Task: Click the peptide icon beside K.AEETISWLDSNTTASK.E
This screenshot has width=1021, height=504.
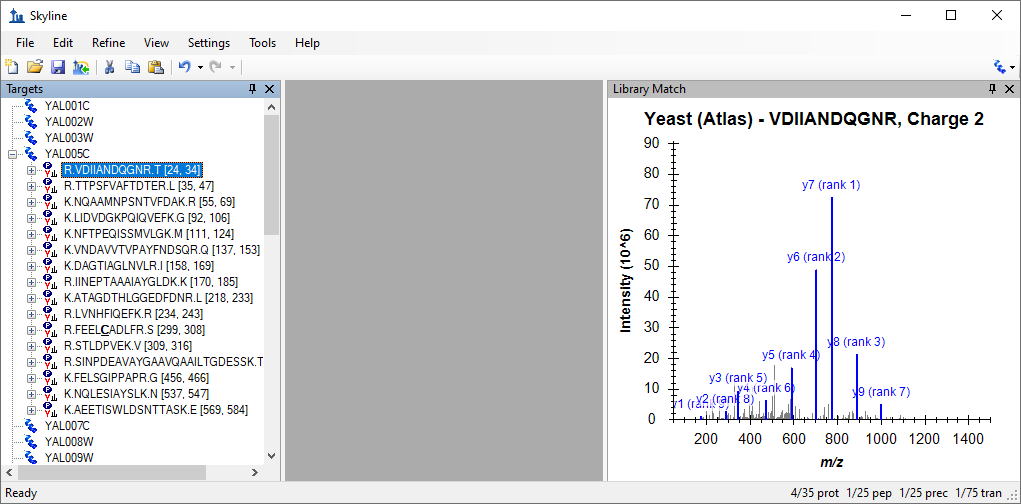Action: click(51, 410)
